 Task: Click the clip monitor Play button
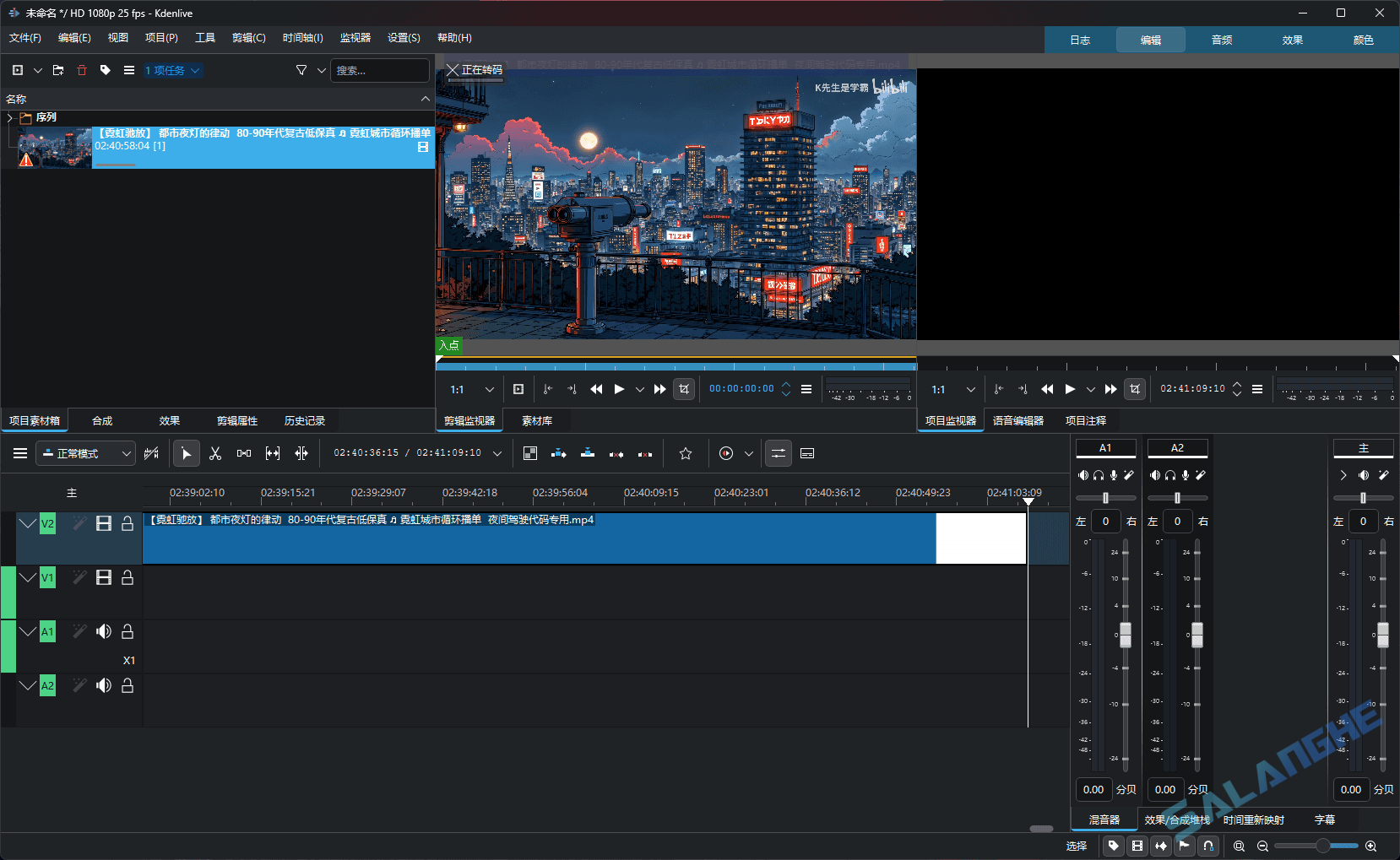[619, 388]
